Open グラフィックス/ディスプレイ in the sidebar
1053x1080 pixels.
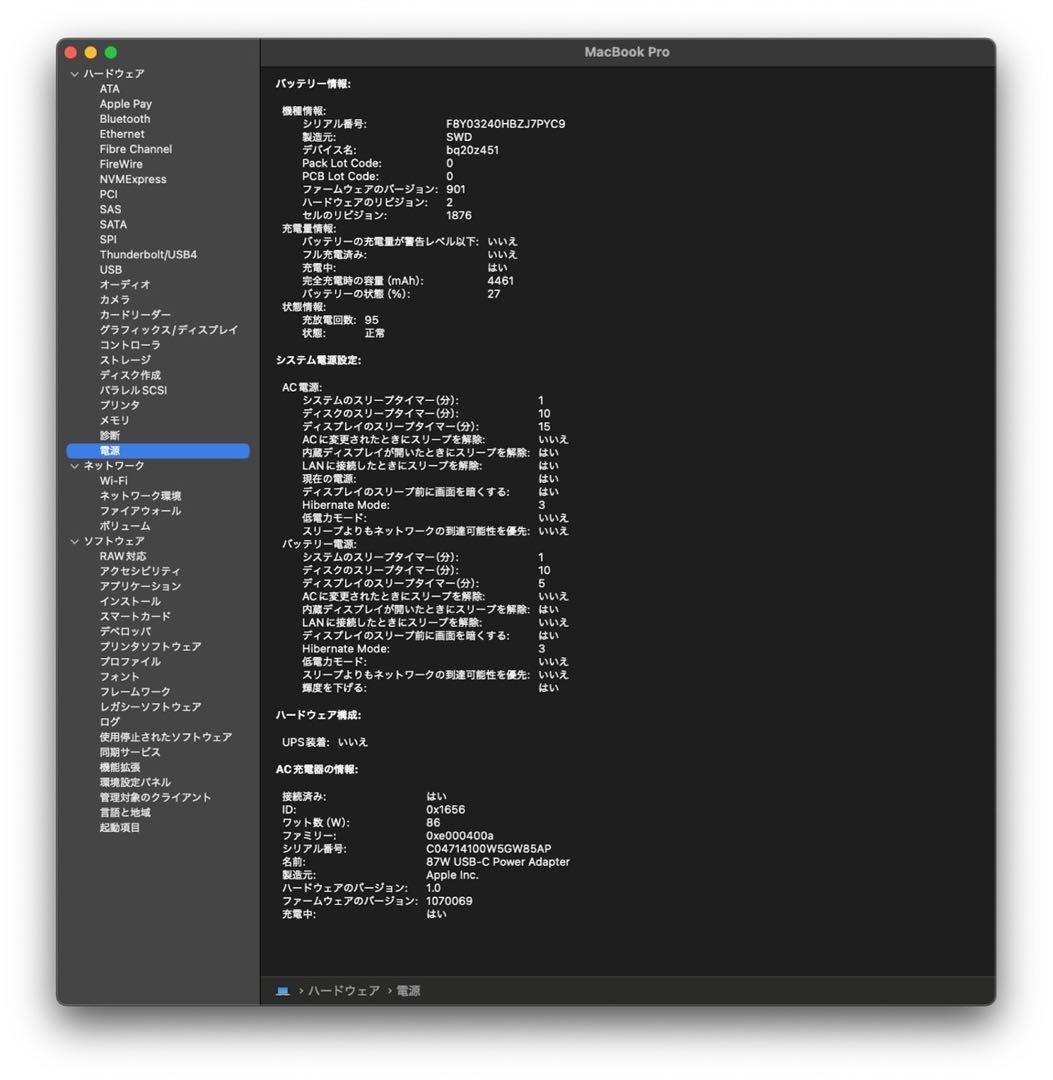point(169,331)
